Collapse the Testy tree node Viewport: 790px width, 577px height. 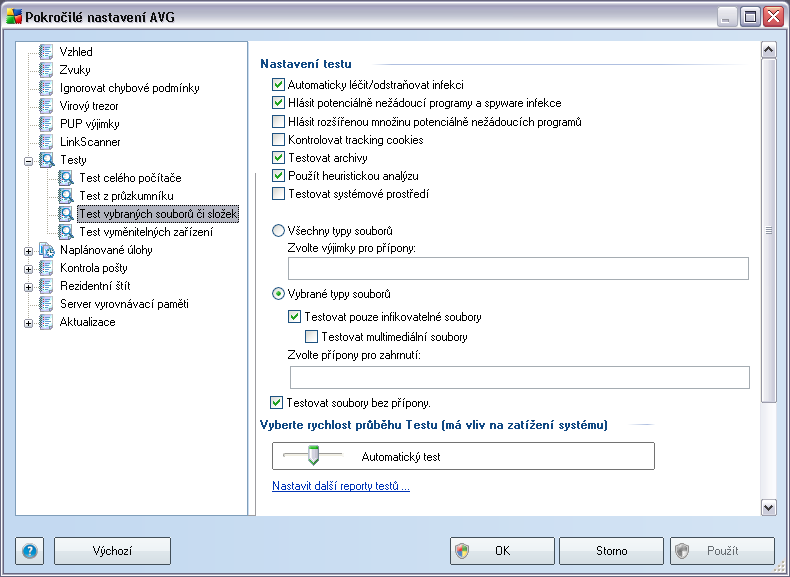coord(29,162)
